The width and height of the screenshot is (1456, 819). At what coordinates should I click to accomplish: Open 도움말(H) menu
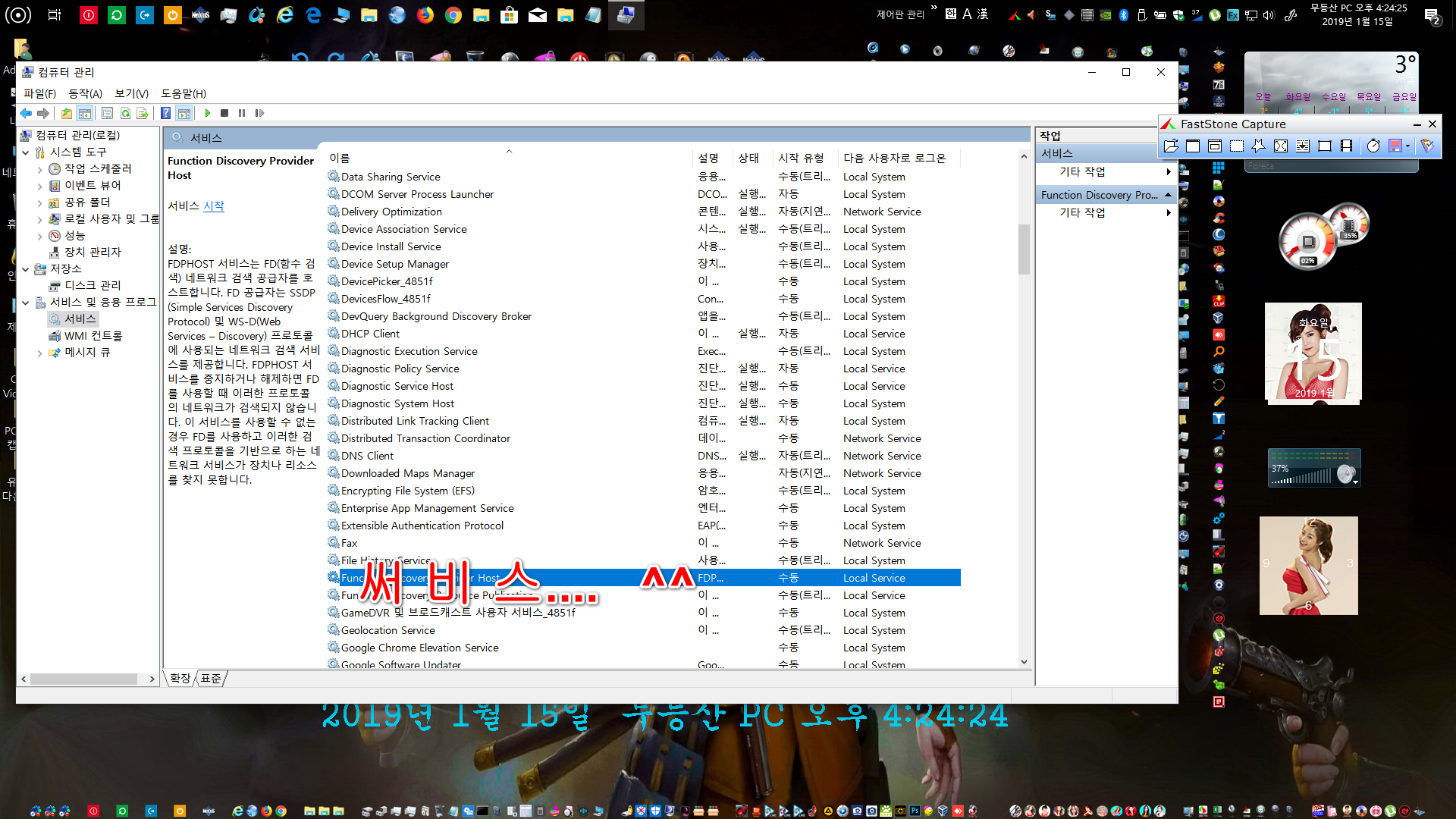tap(184, 93)
